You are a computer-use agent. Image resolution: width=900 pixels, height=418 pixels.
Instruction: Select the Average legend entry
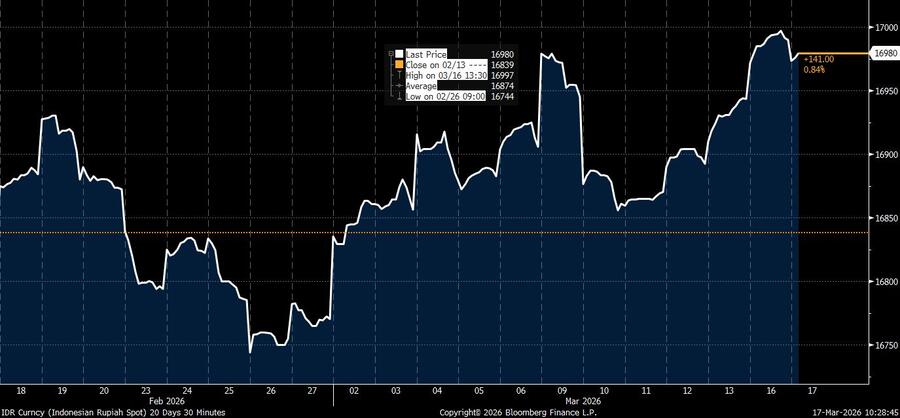coord(421,87)
